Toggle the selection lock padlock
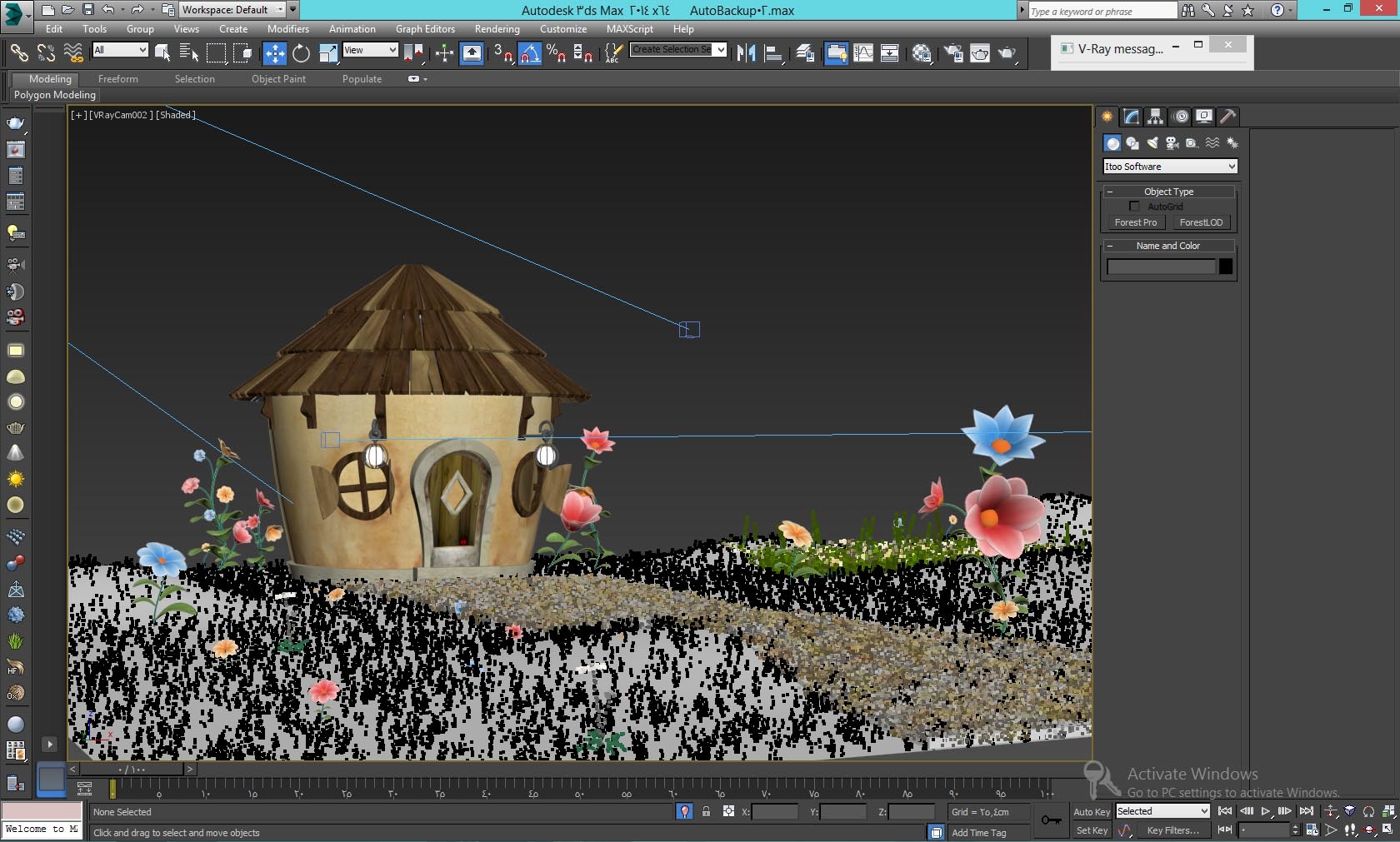 [706, 811]
